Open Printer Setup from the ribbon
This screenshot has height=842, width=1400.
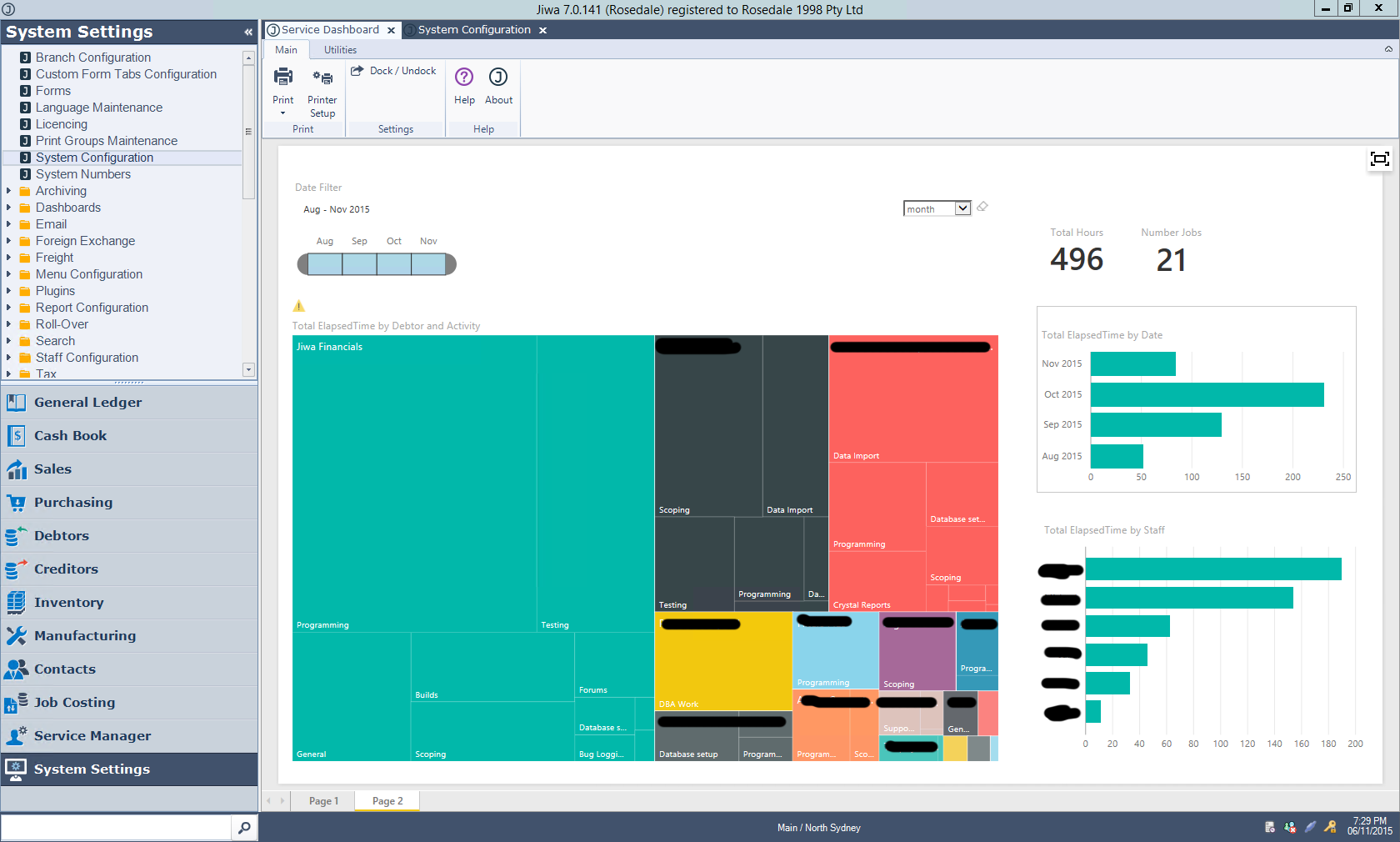(x=322, y=78)
